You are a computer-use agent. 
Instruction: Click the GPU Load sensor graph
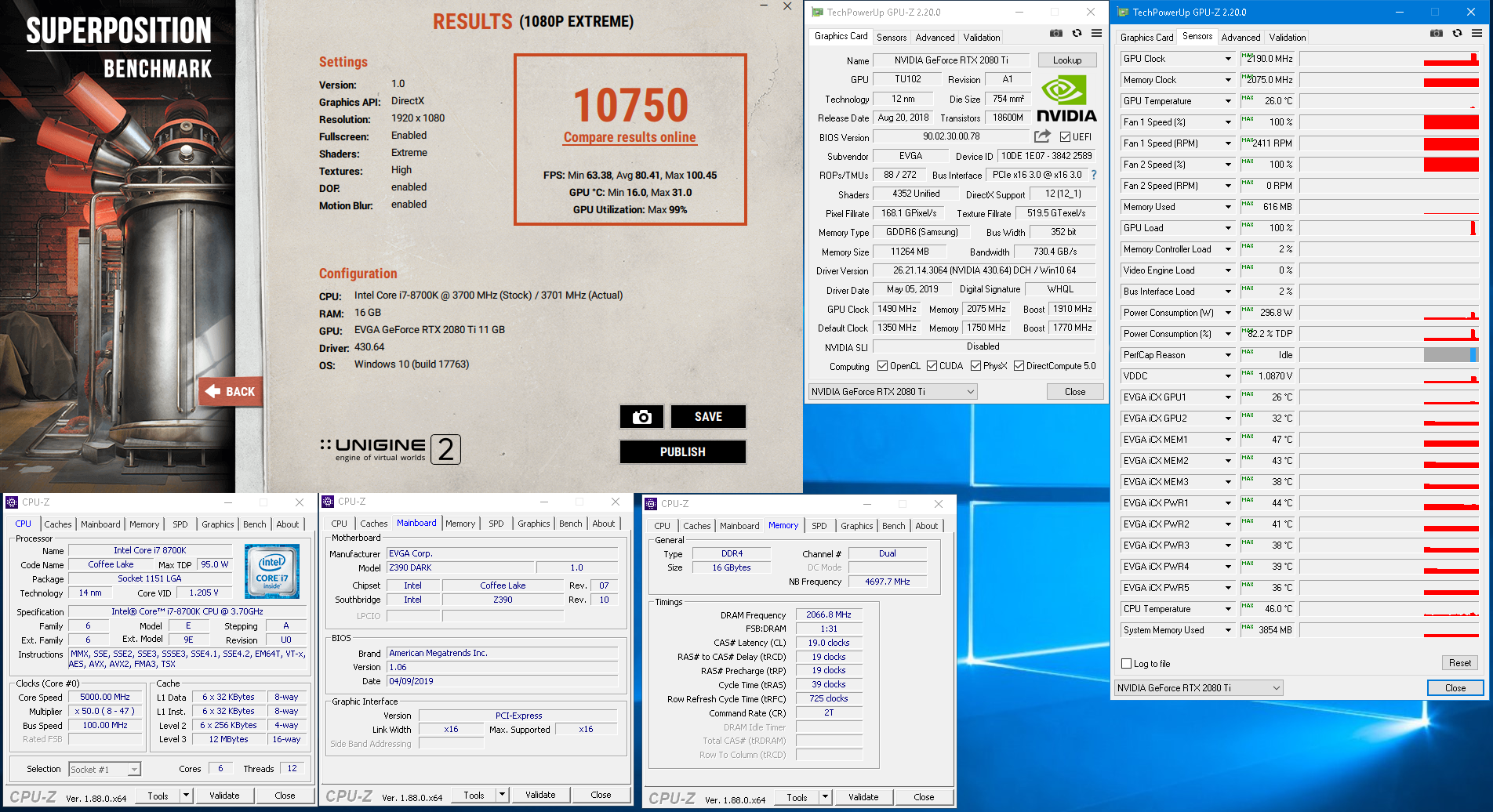(x=1389, y=228)
